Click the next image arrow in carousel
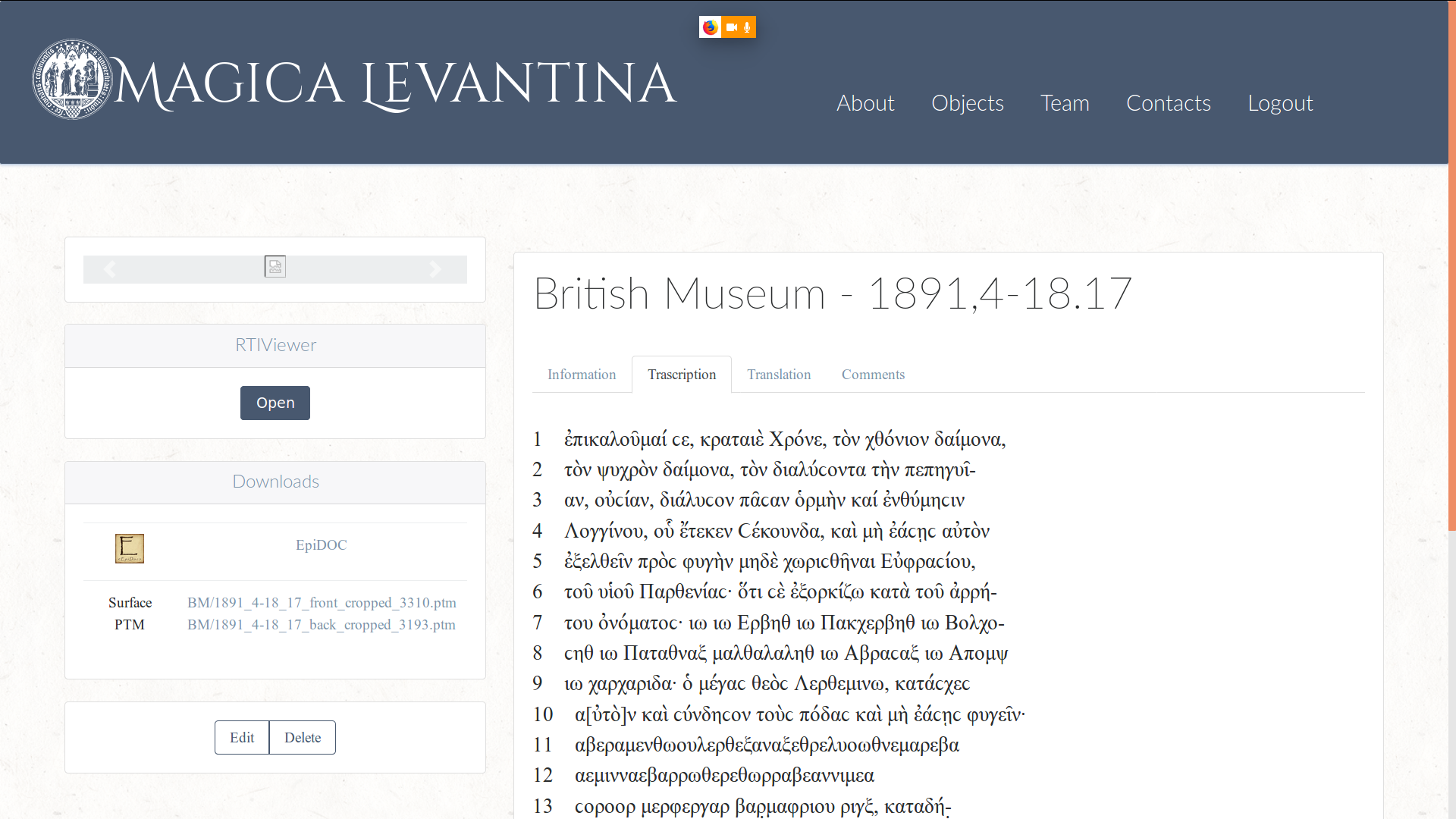 tap(435, 269)
